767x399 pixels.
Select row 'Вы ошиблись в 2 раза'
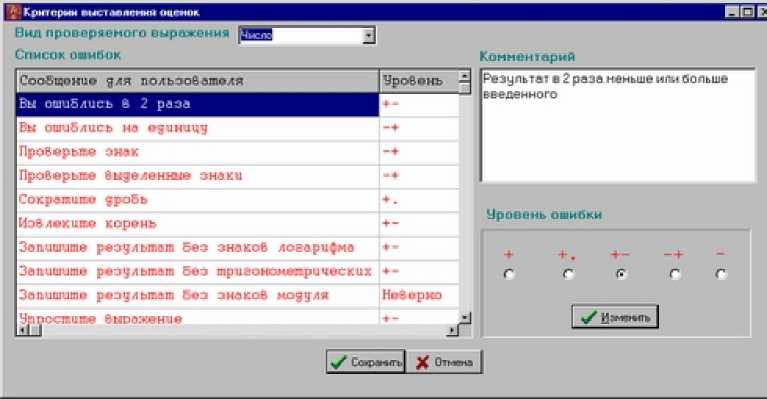tap(238, 104)
